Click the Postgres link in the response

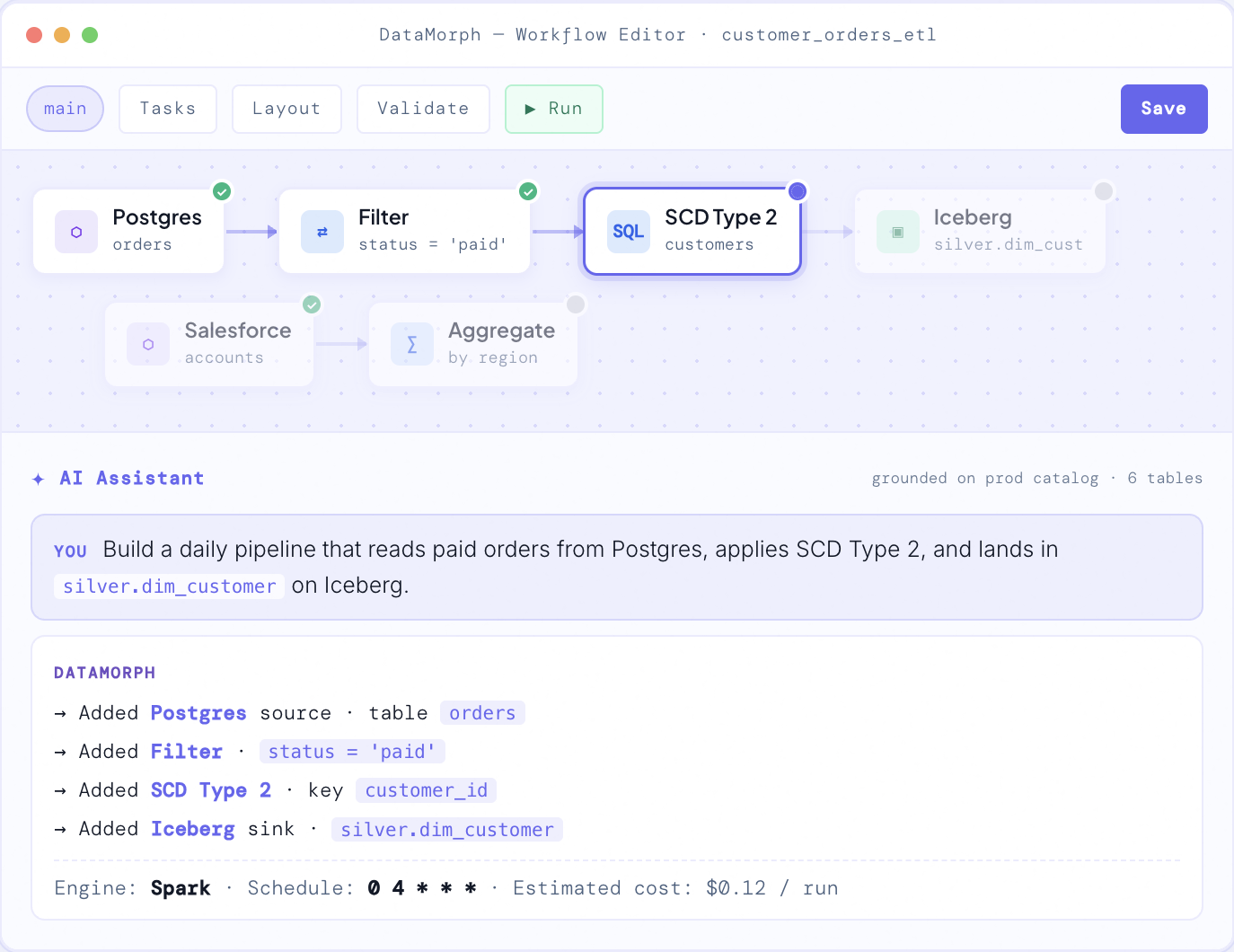(198, 713)
